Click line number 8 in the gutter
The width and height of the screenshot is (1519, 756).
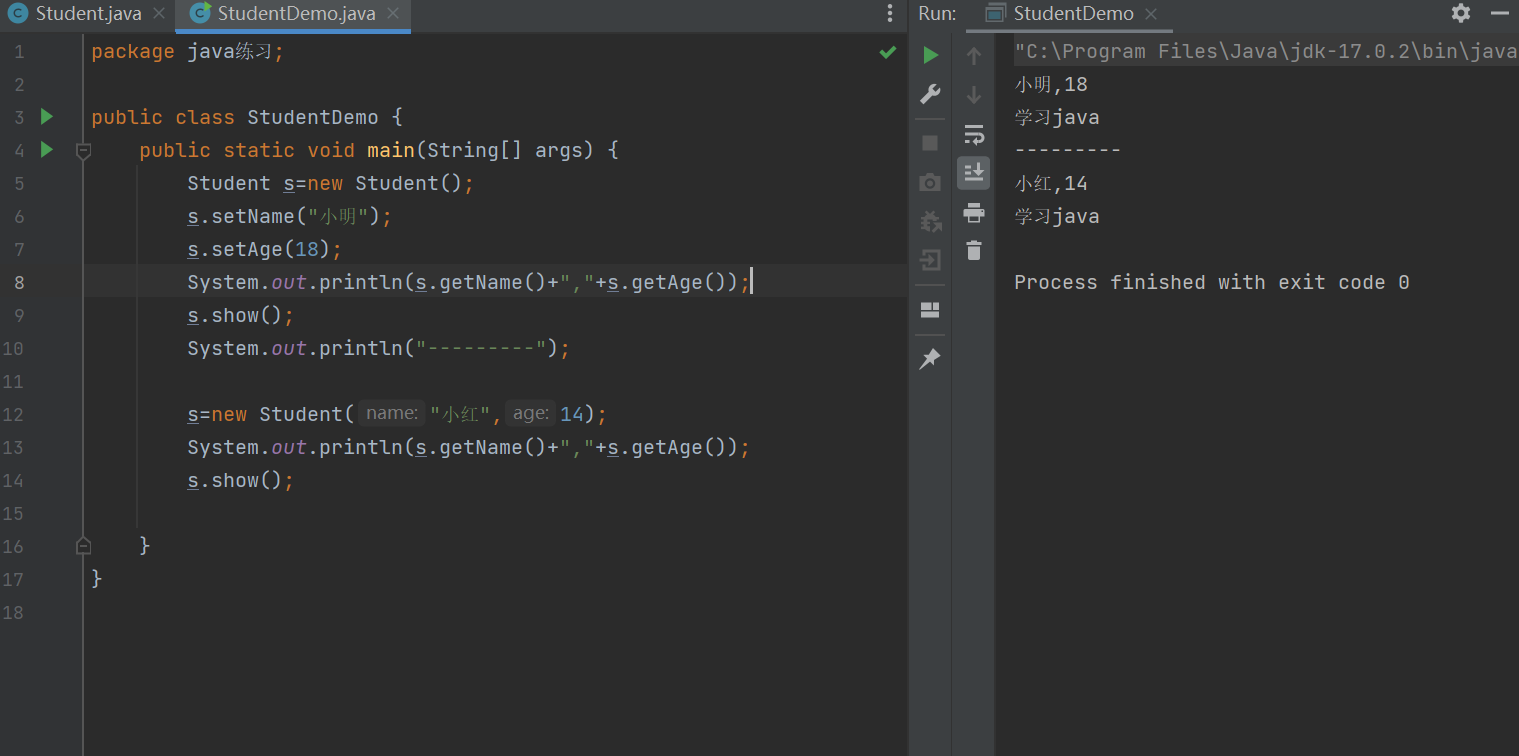point(19,282)
